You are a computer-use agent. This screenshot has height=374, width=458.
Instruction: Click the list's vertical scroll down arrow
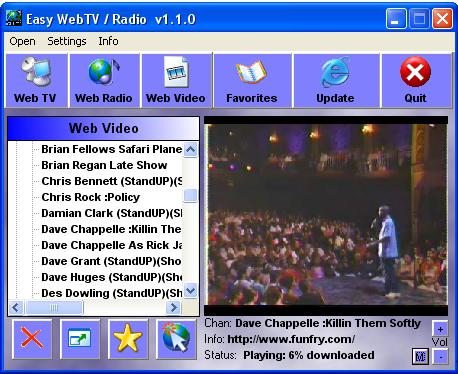(x=191, y=291)
